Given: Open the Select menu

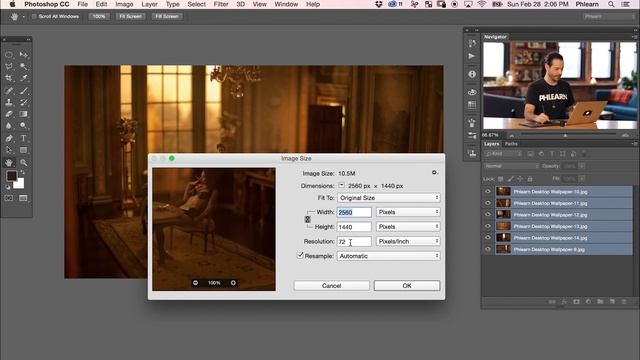Looking at the screenshot, I should [x=196, y=4].
